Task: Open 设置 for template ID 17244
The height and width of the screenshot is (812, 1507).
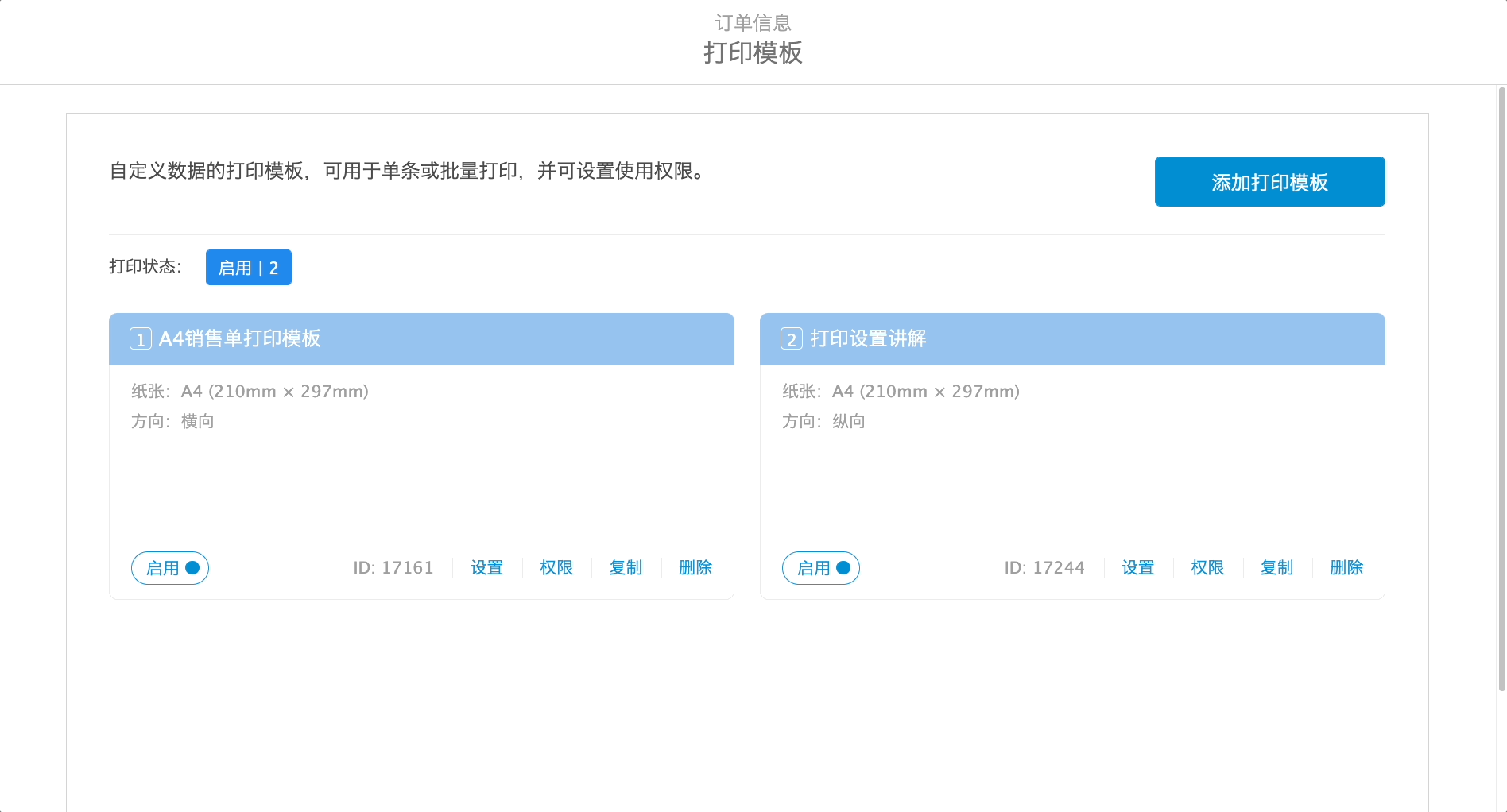Action: coord(1138,567)
